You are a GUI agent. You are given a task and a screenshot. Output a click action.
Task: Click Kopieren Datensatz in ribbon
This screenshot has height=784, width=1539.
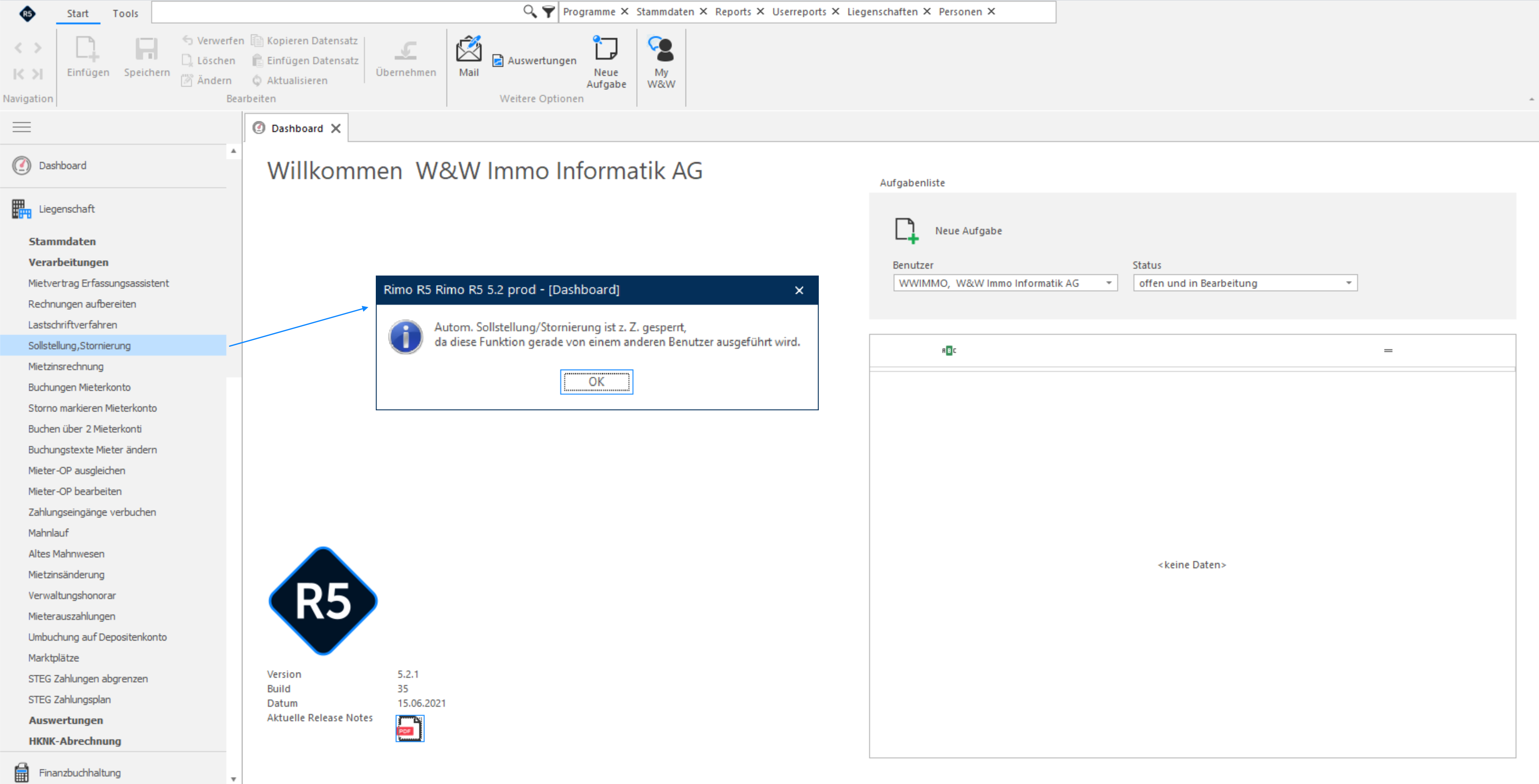(305, 41)
